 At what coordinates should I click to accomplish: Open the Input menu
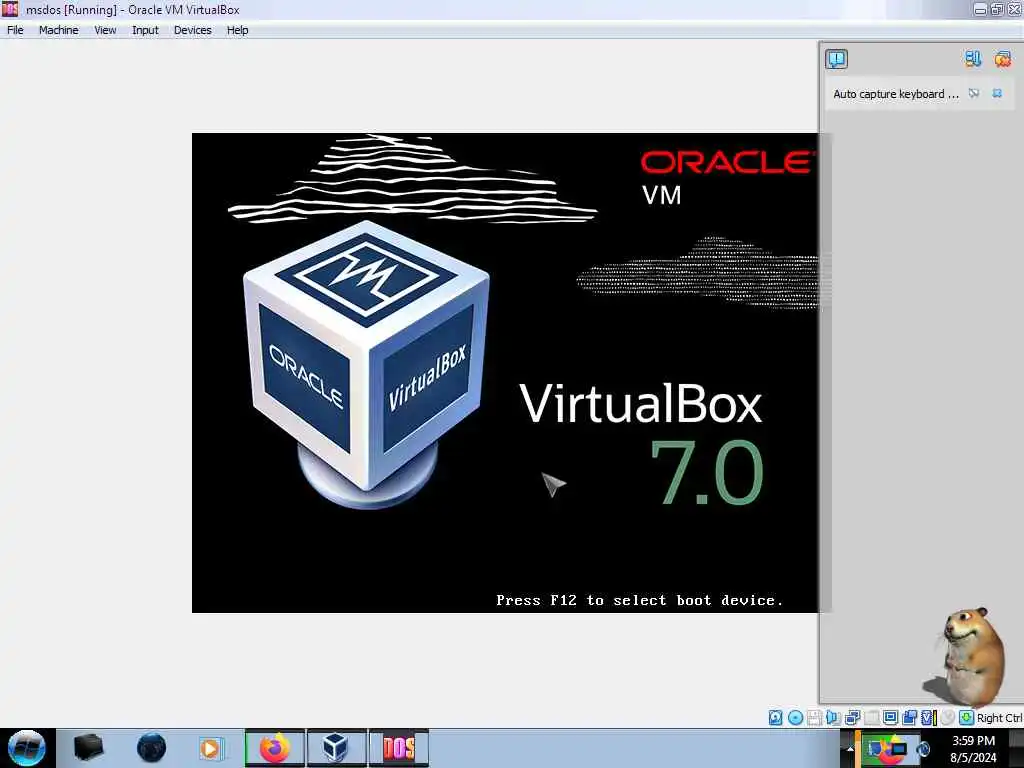coord(145,30)
